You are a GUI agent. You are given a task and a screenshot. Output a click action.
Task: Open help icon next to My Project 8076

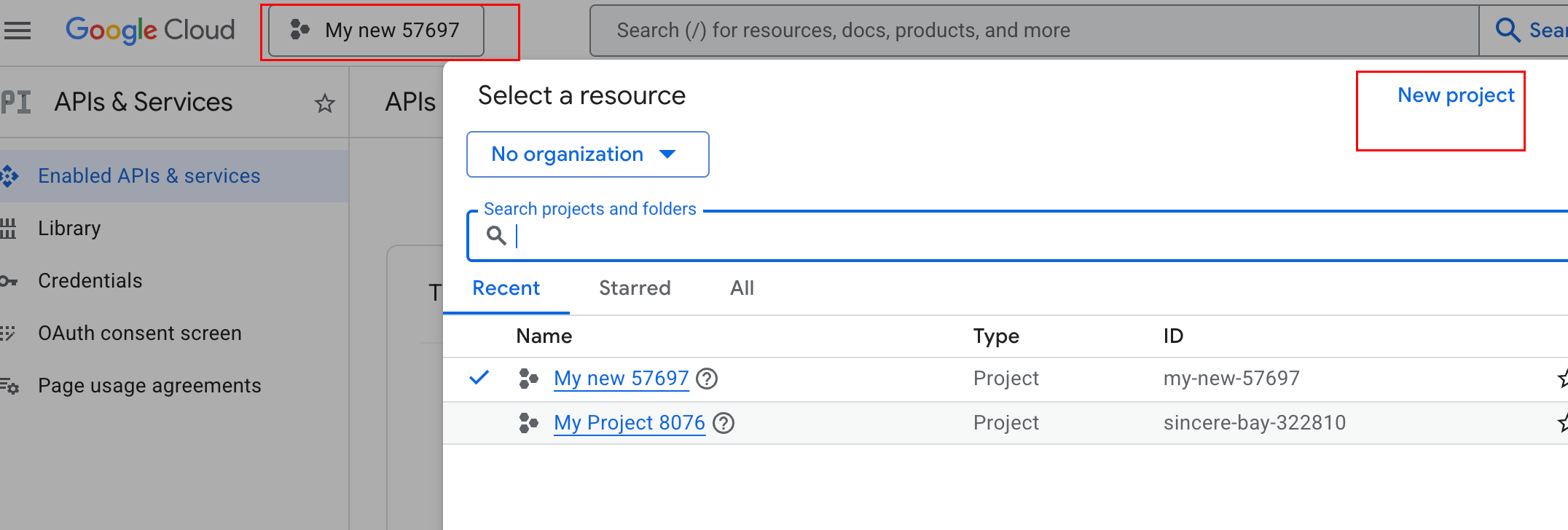tap(723, 423)
